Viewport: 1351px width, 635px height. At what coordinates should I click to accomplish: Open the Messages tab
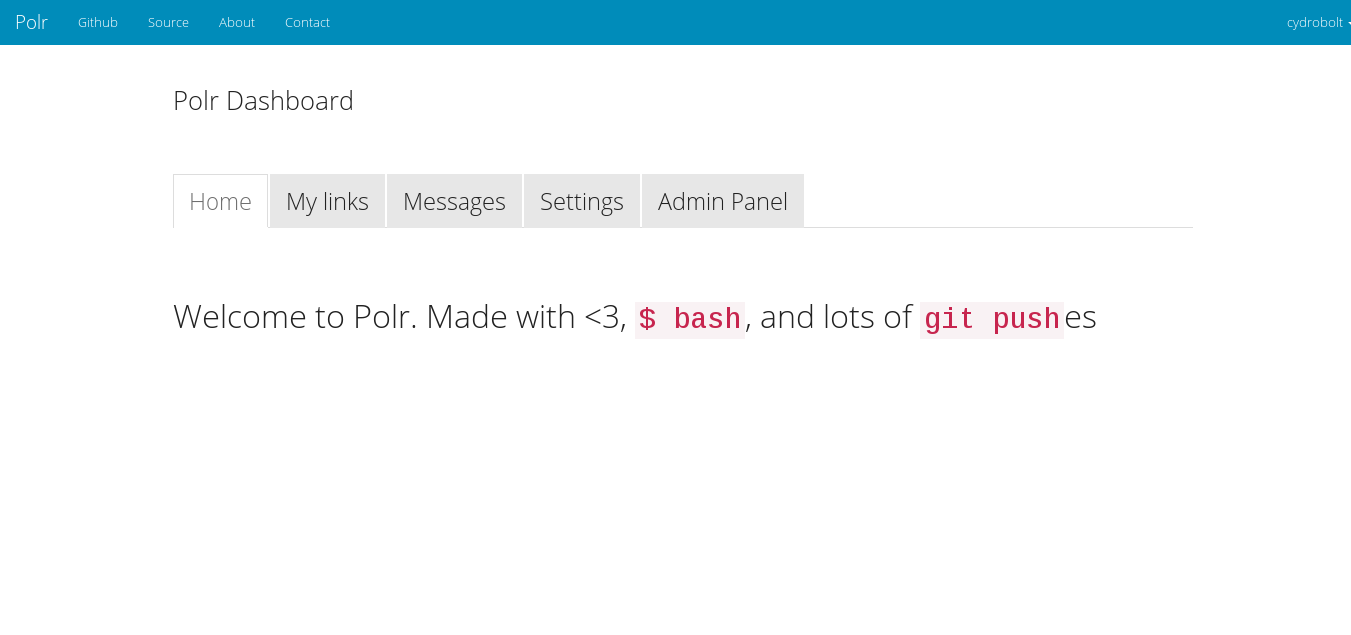[454, 201]
